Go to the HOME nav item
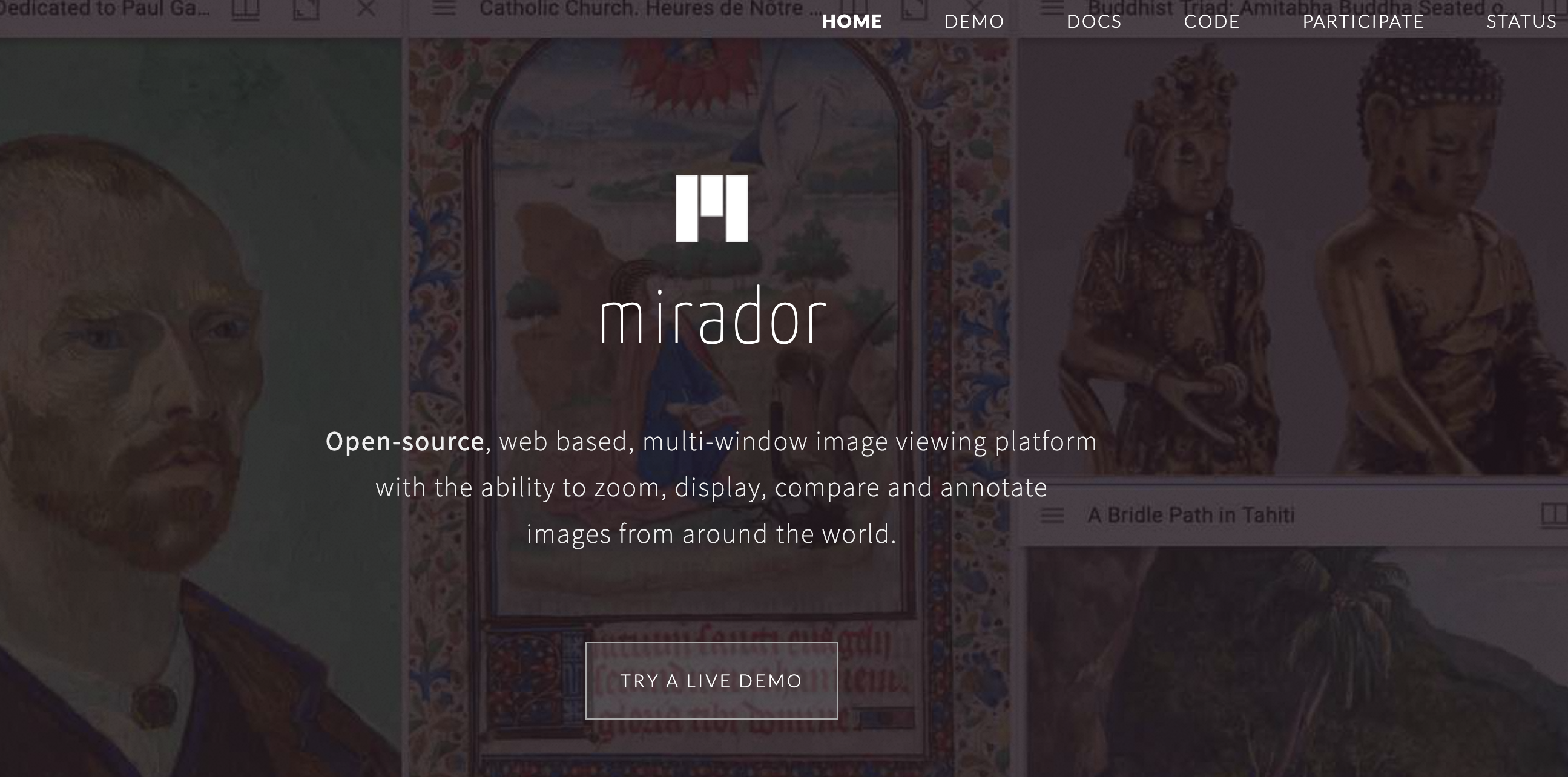The width and height of the screenshot is (1568, 777). [852, 21]
